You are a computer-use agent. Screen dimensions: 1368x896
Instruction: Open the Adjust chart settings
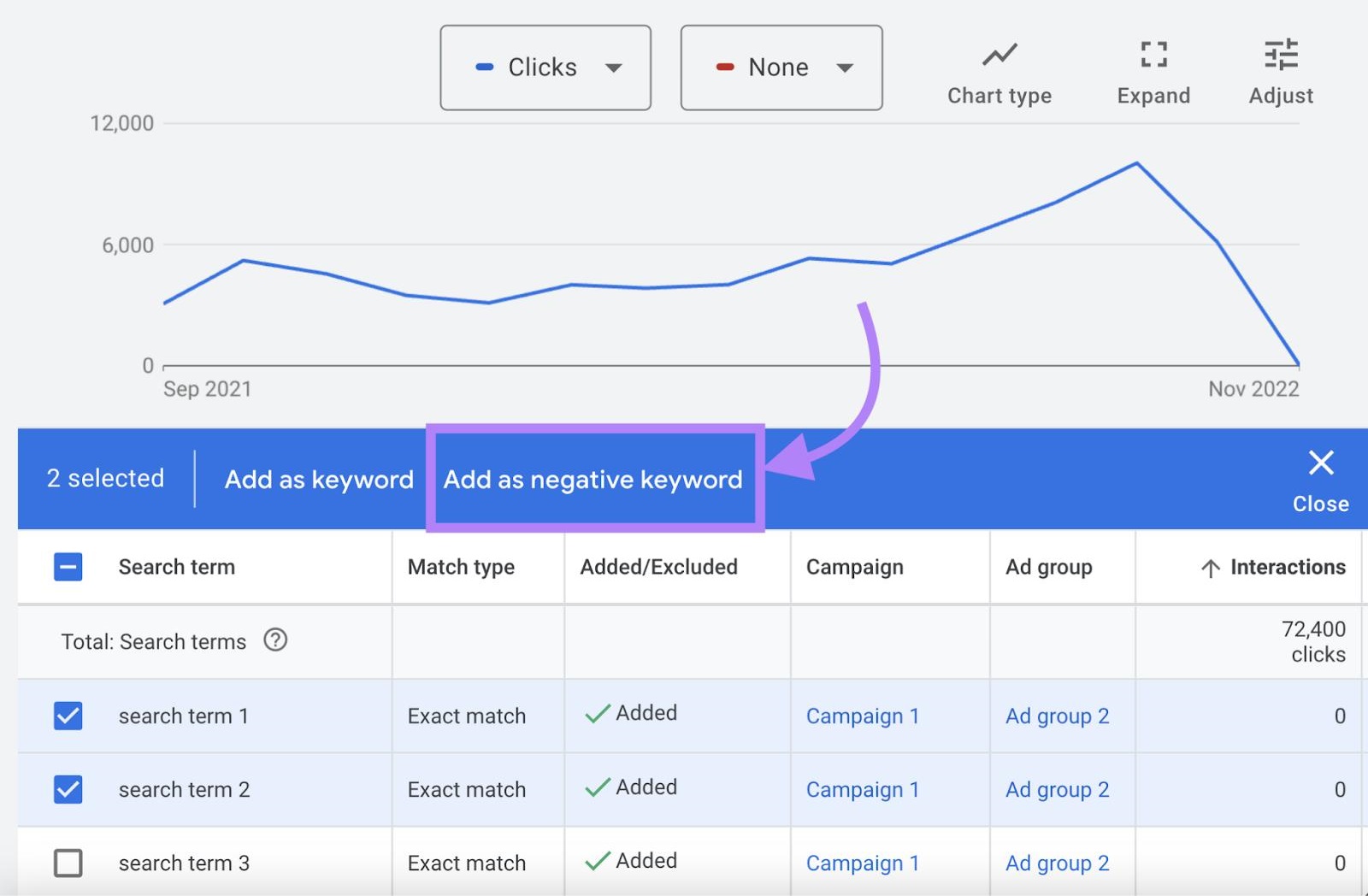(x=1281, y=74)
